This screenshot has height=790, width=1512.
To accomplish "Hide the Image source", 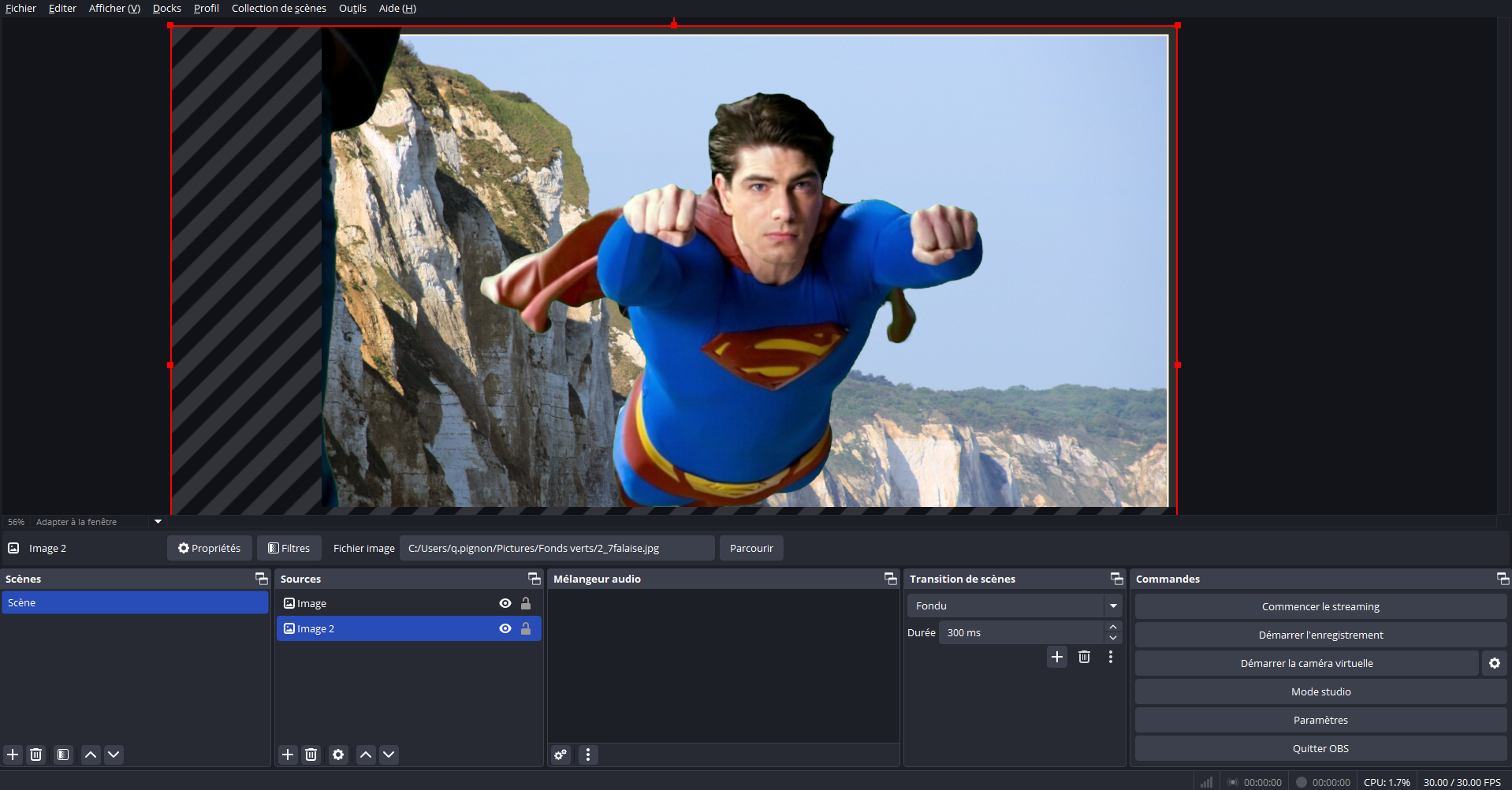I will pos(505,603).
